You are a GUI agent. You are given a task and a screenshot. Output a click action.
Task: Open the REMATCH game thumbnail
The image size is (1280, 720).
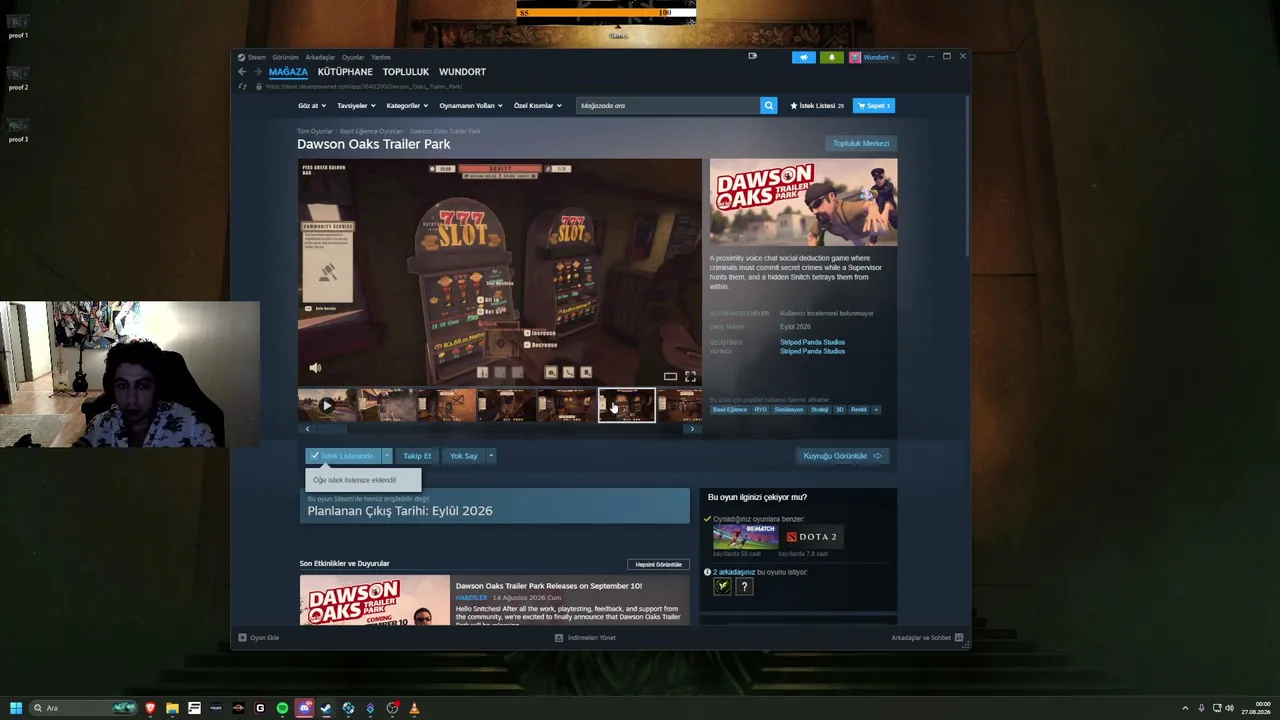[745, 536]
